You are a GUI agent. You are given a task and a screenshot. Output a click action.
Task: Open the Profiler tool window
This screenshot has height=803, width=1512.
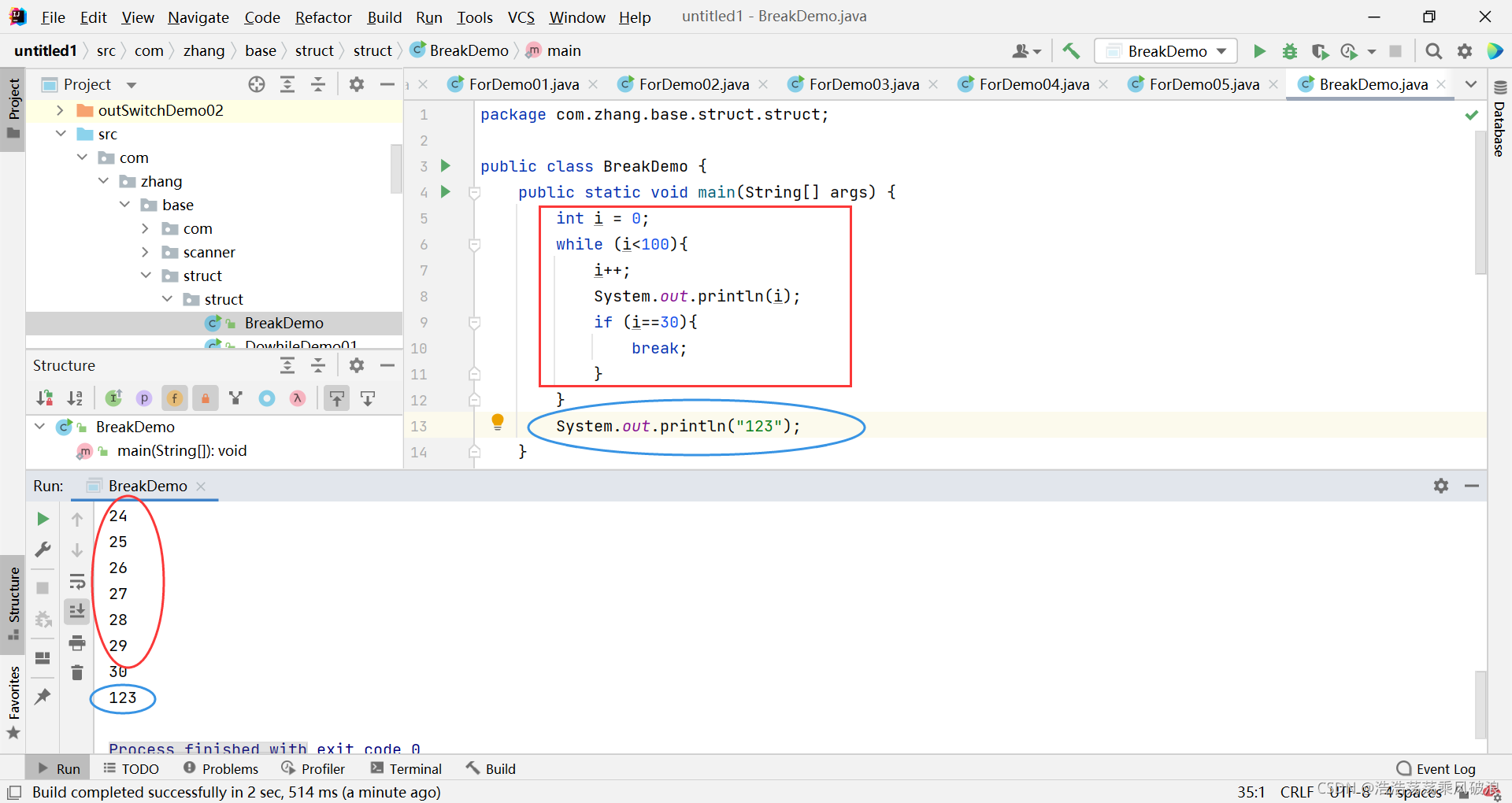[x=313, y=769]
